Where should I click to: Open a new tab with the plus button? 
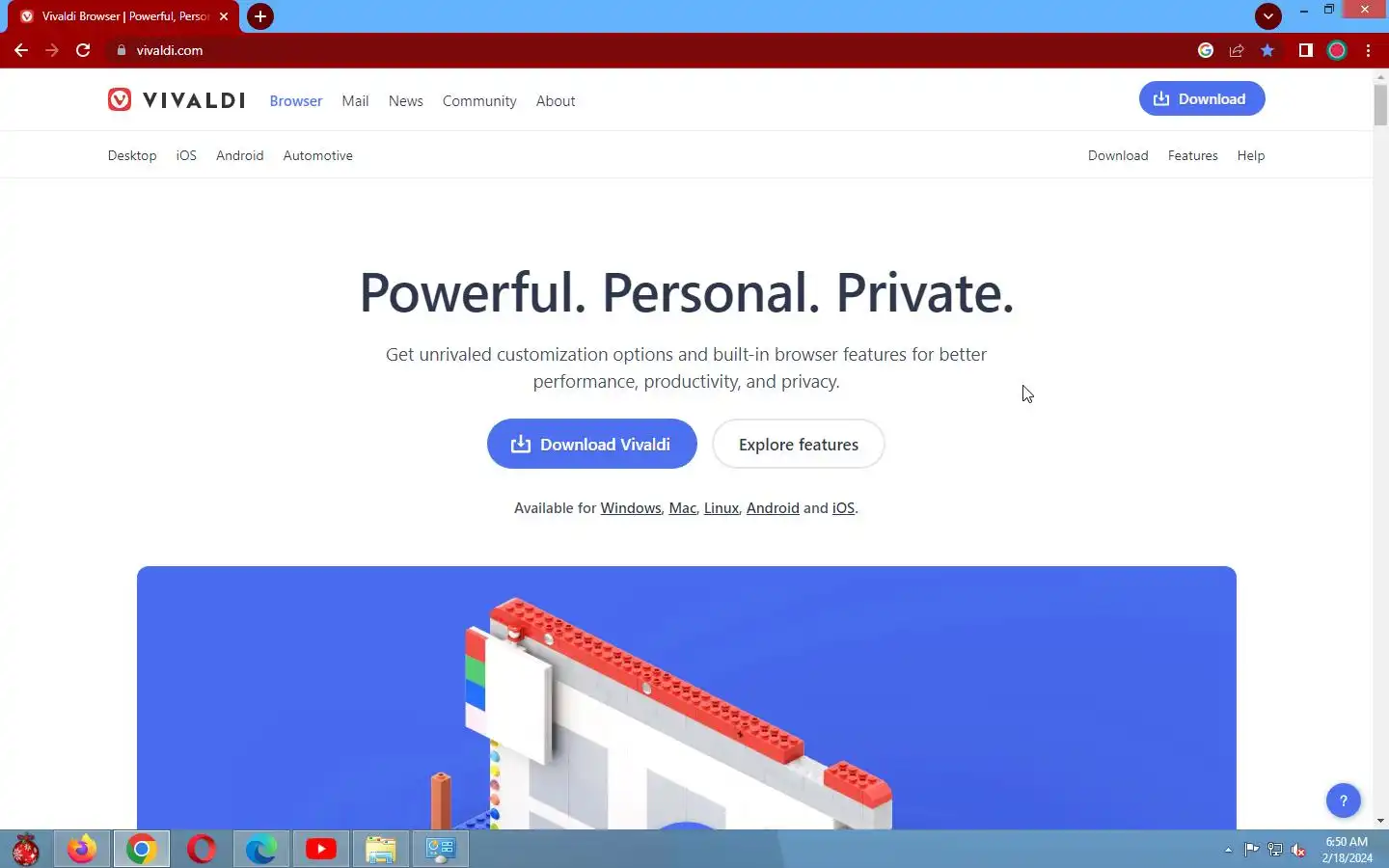(x=260, y=16)
